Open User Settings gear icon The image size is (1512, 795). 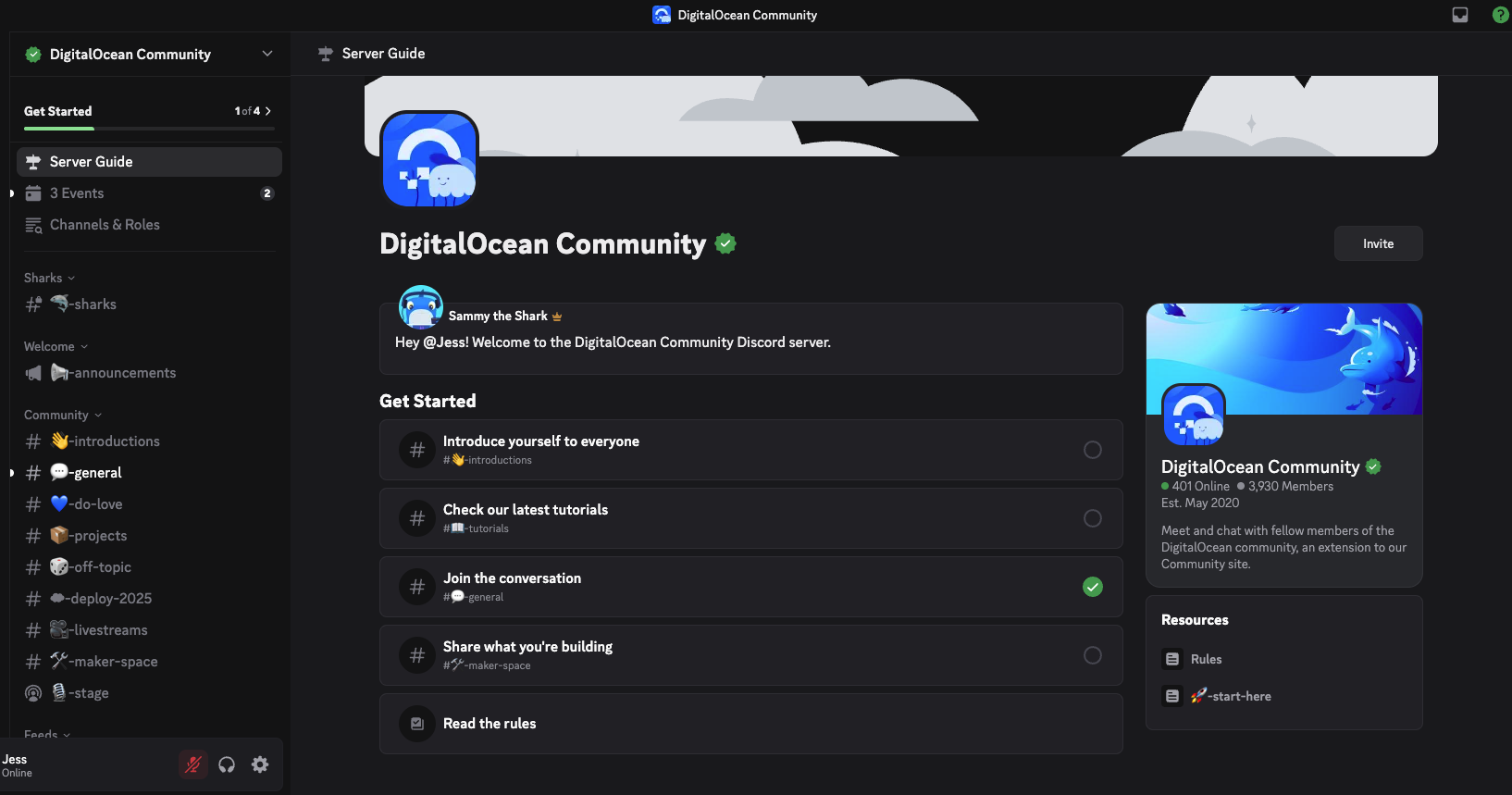point(260,764)
